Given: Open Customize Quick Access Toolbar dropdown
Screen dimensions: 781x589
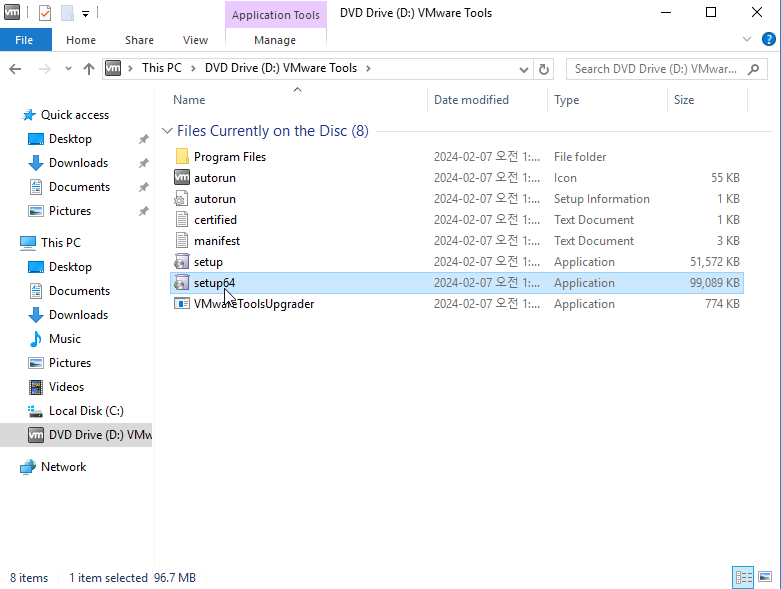Looking at the screenshot, I should pos(85,14).
